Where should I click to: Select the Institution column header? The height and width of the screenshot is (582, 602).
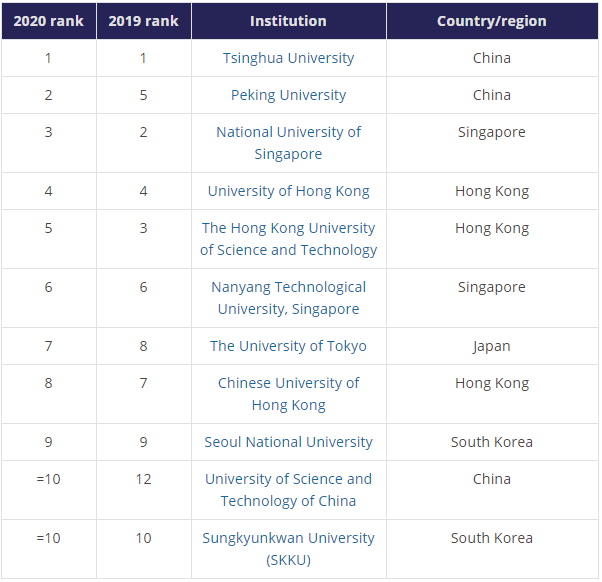(288, 21)
